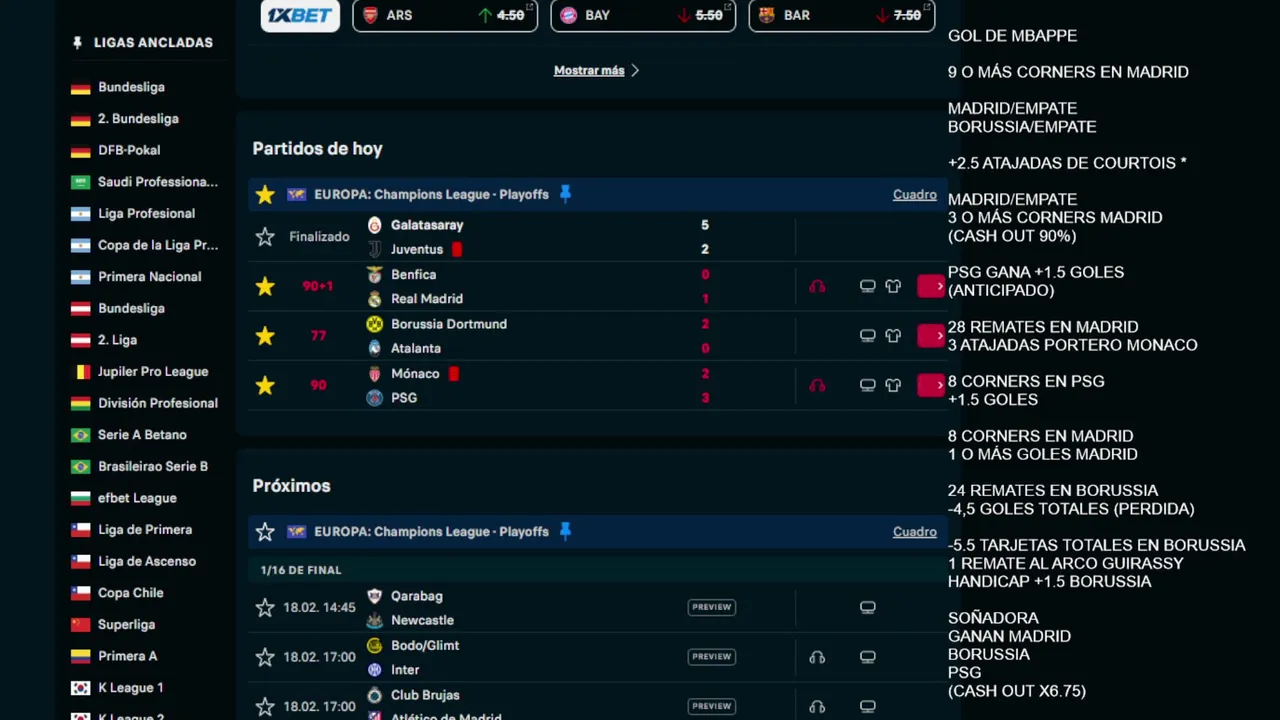Open Copa Chile in sidebar
Image resolution: width=1280 pixels, height=720 pixels.
click(130, 593)
